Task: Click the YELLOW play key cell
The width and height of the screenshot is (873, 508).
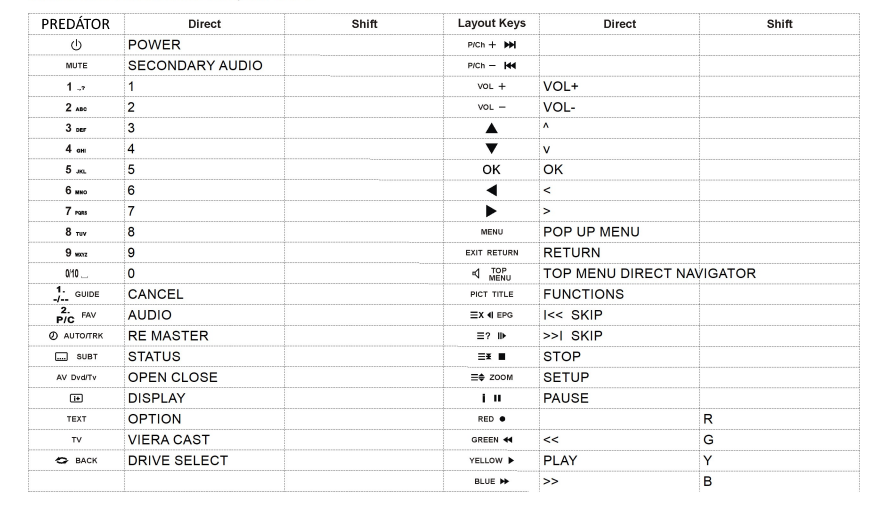Action: pos(491,460)
